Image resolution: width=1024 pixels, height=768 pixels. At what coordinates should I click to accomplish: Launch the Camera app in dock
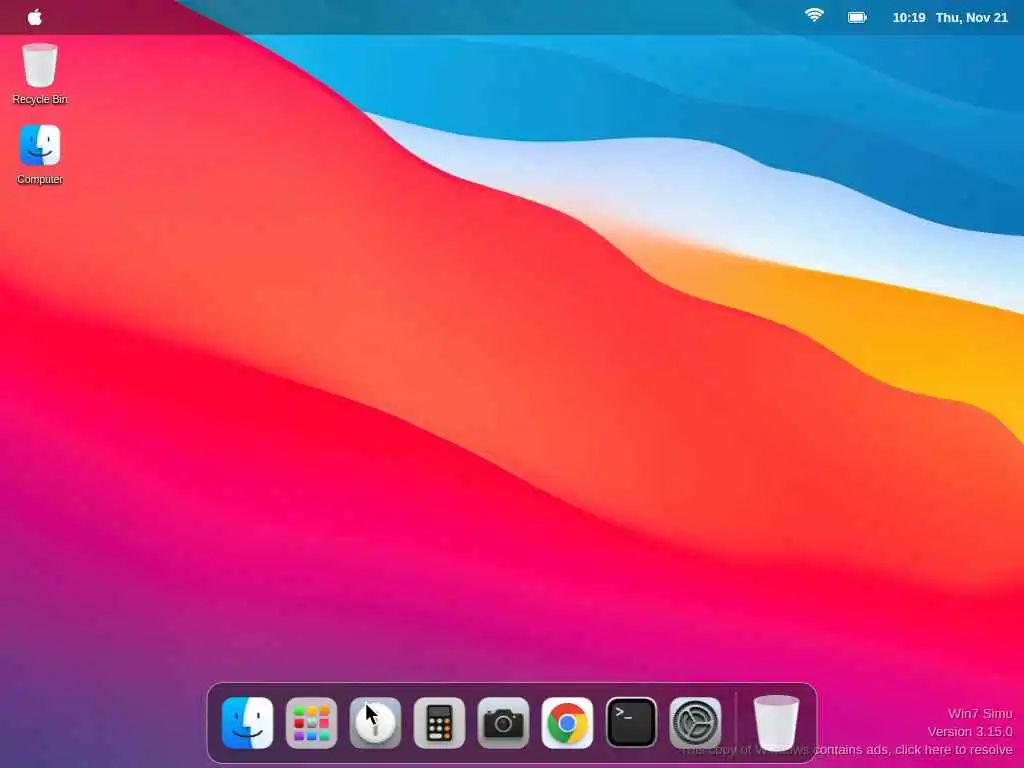504,723
